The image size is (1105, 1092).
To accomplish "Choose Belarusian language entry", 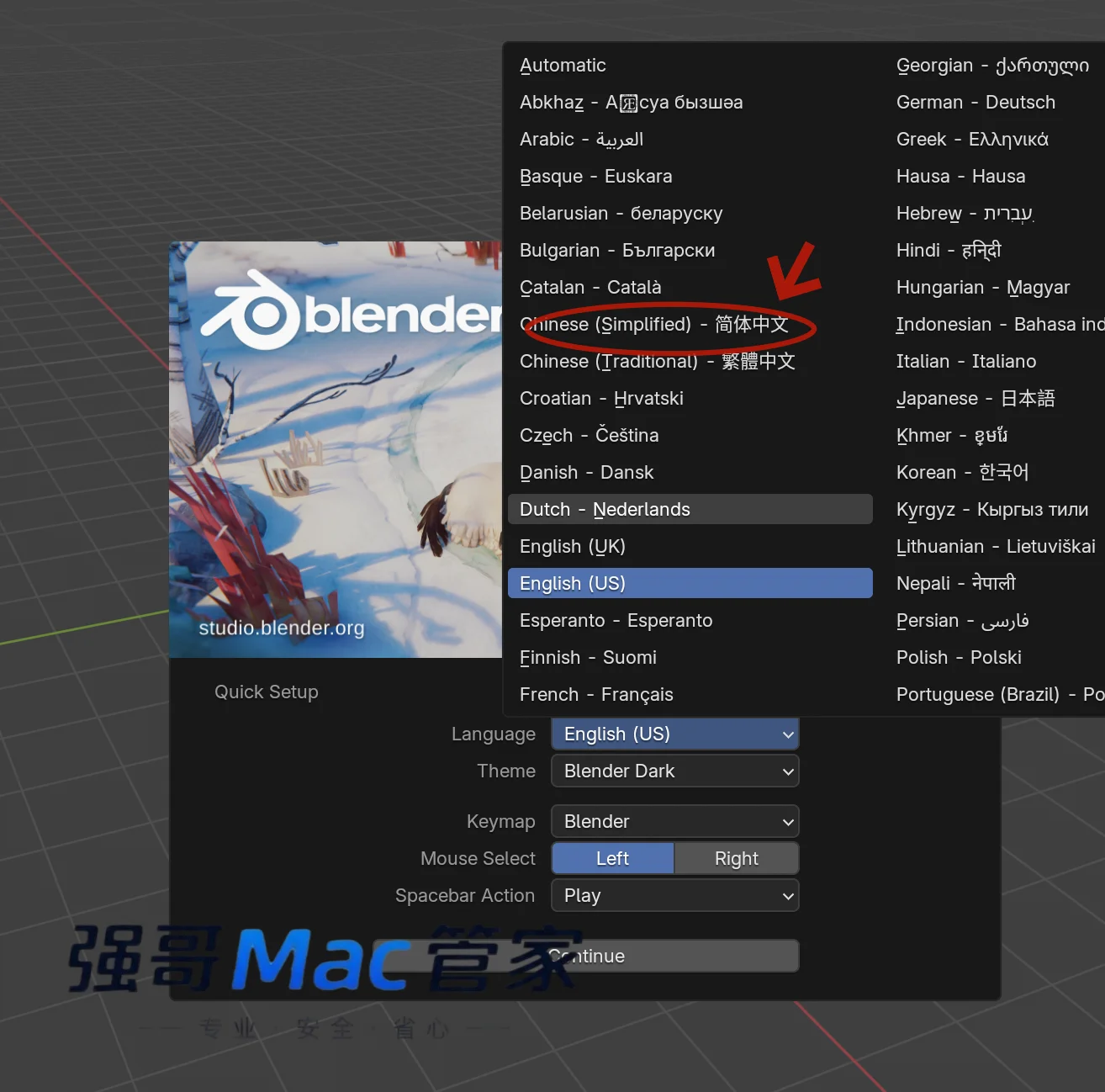I will pyautogui.click(x=690, y=213).
